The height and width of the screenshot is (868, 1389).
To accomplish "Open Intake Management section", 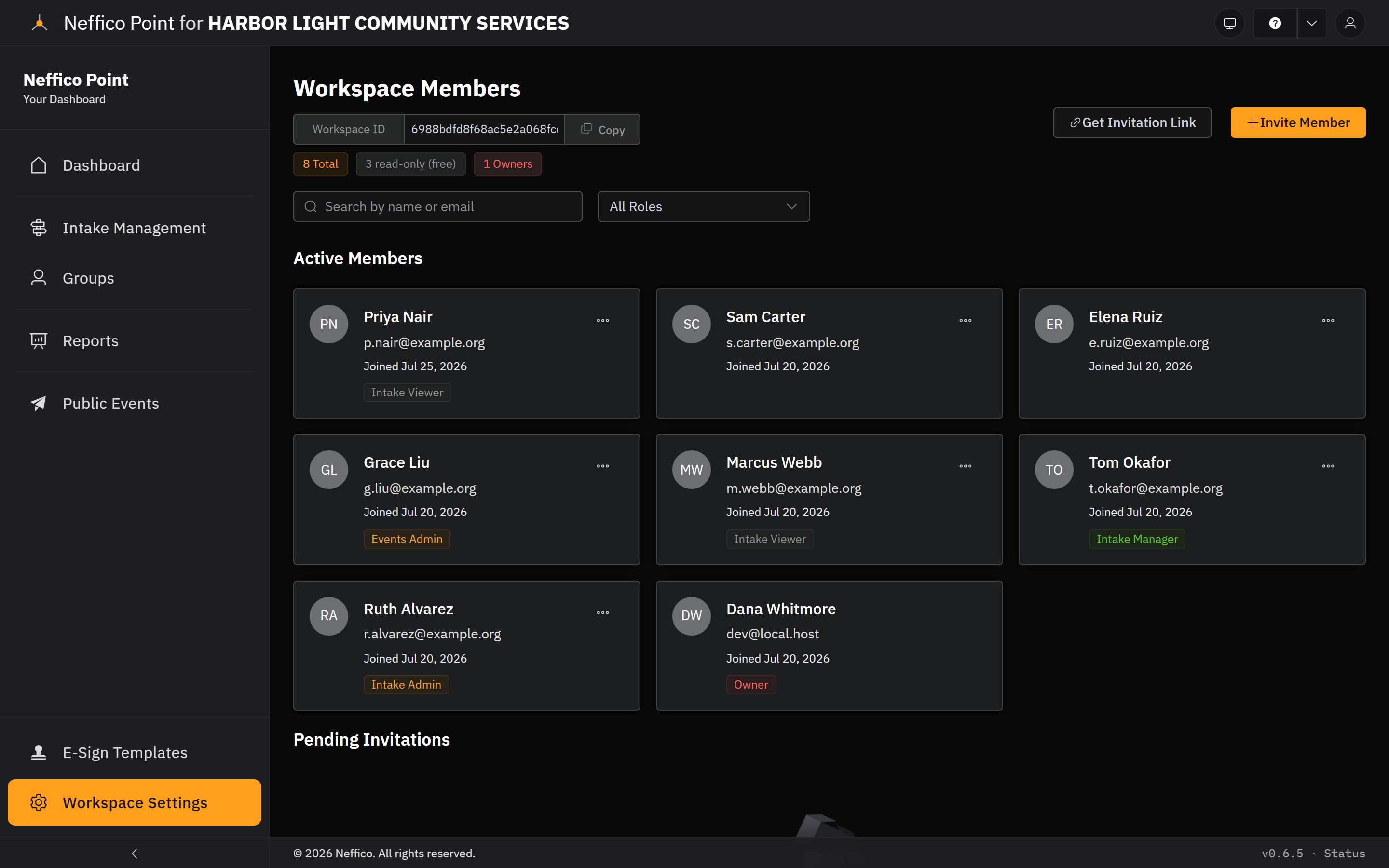I will tap(135, 228).
